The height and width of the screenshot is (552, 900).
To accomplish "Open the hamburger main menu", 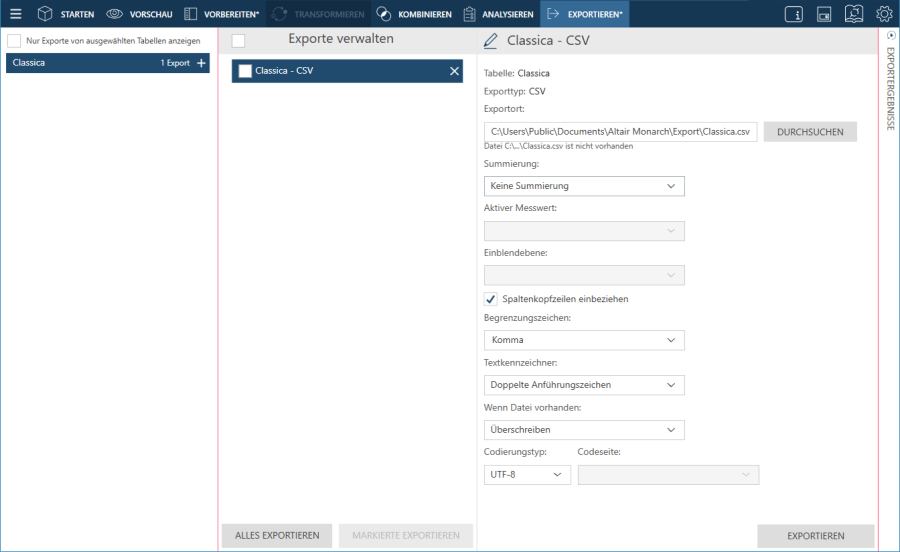I will point(15,14).
